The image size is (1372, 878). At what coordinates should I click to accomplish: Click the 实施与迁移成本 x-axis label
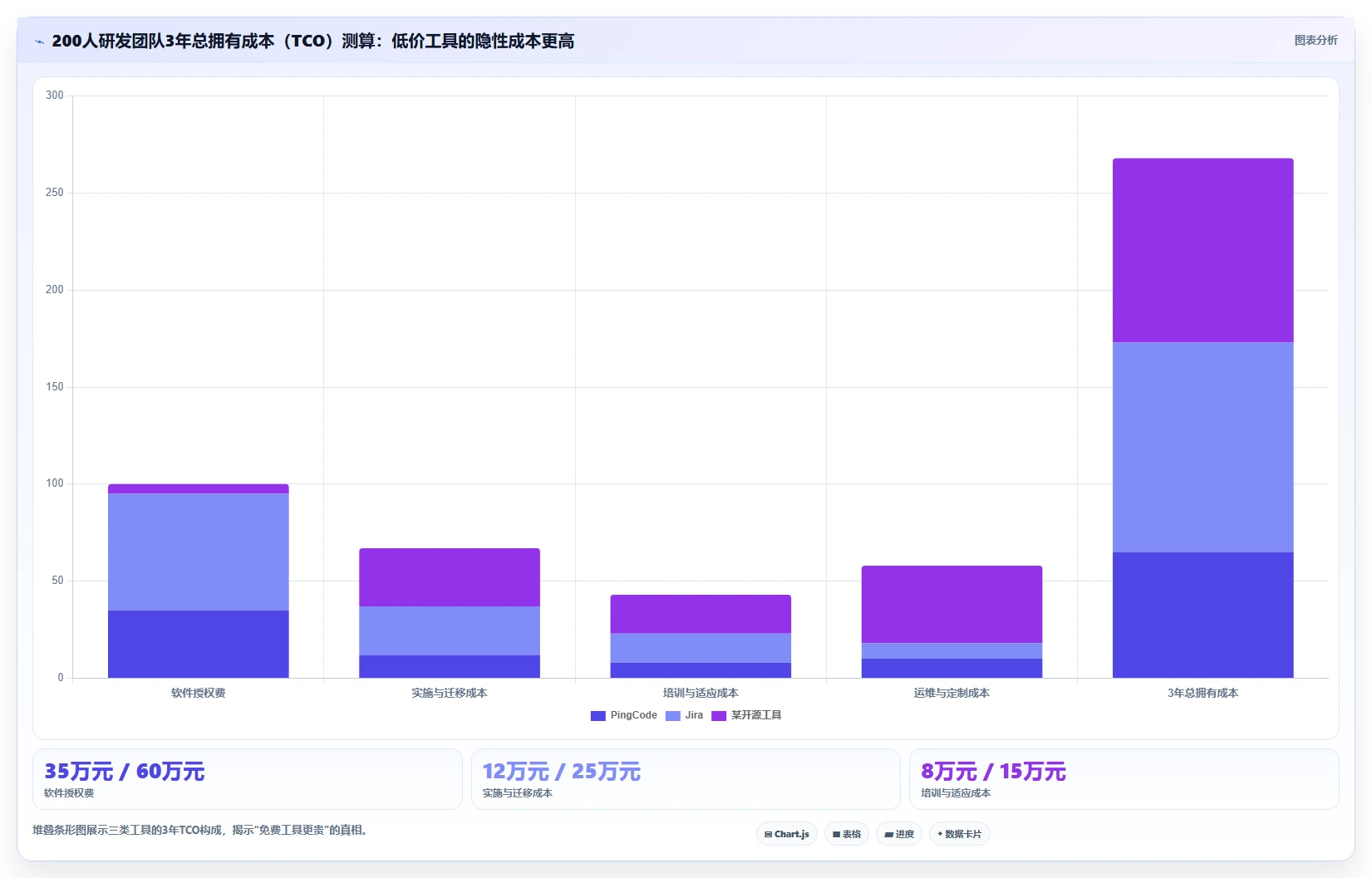click(450, 693)
